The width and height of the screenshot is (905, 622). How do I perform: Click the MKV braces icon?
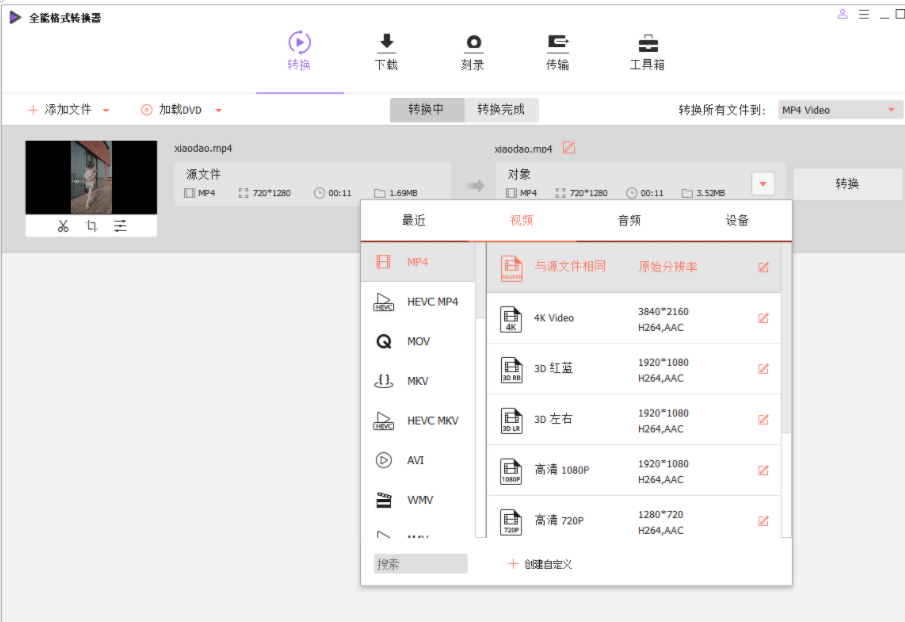384,381
